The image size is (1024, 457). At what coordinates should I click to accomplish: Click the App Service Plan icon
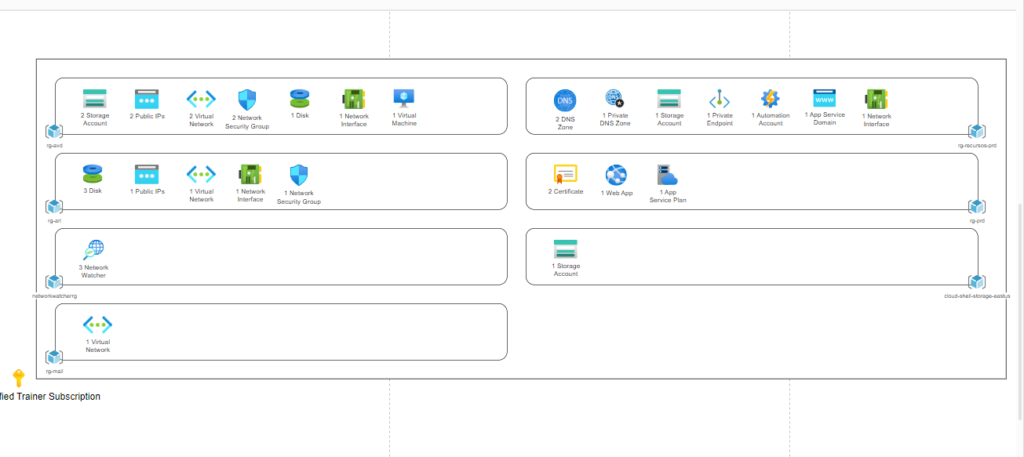tap(667, 175)
